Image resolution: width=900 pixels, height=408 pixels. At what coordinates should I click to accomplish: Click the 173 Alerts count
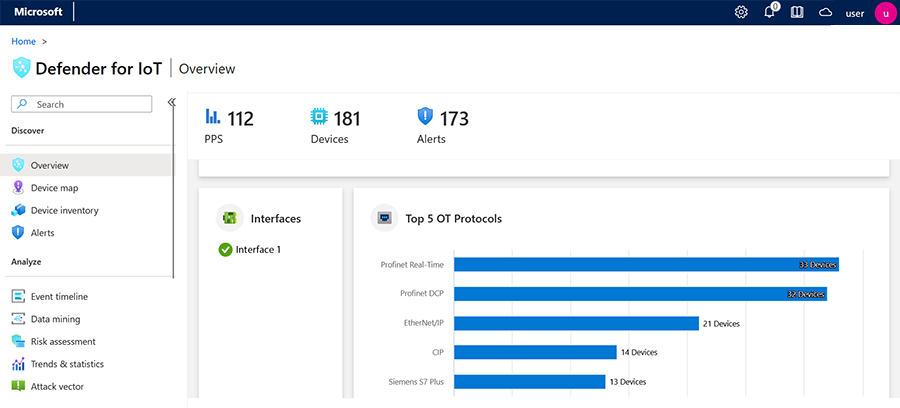454,119
